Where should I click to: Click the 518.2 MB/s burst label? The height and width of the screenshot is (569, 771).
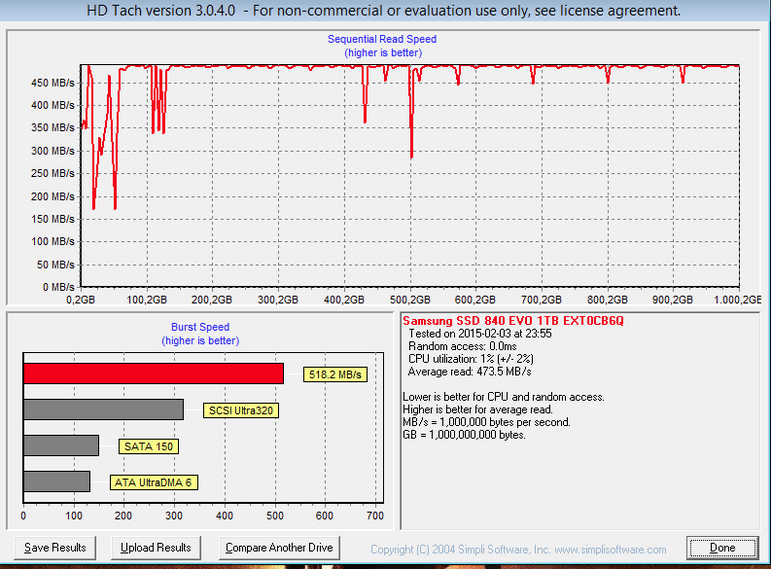pyautogui.click(x=335, y=375)
